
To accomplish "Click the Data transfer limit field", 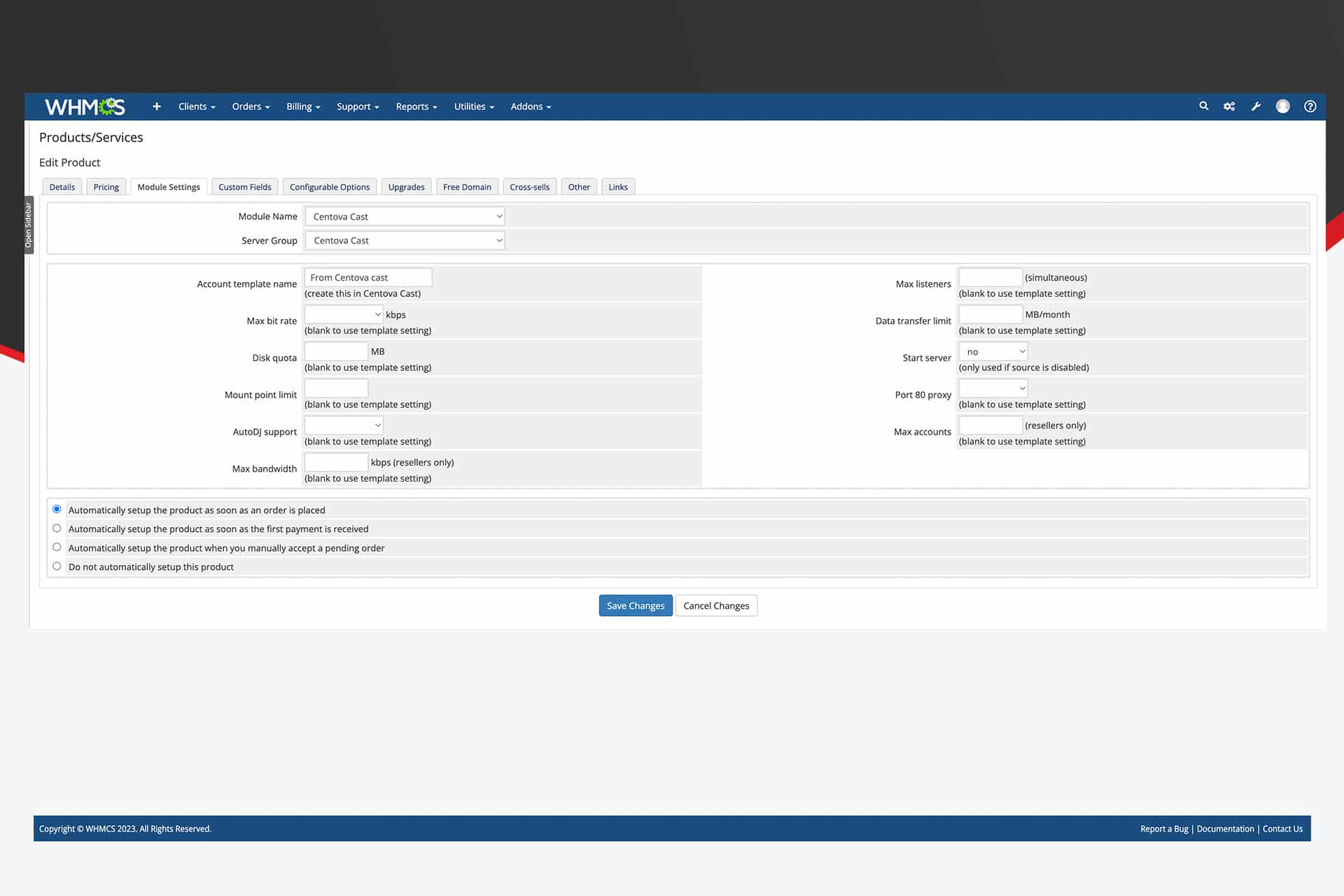I will coord(990,314).
